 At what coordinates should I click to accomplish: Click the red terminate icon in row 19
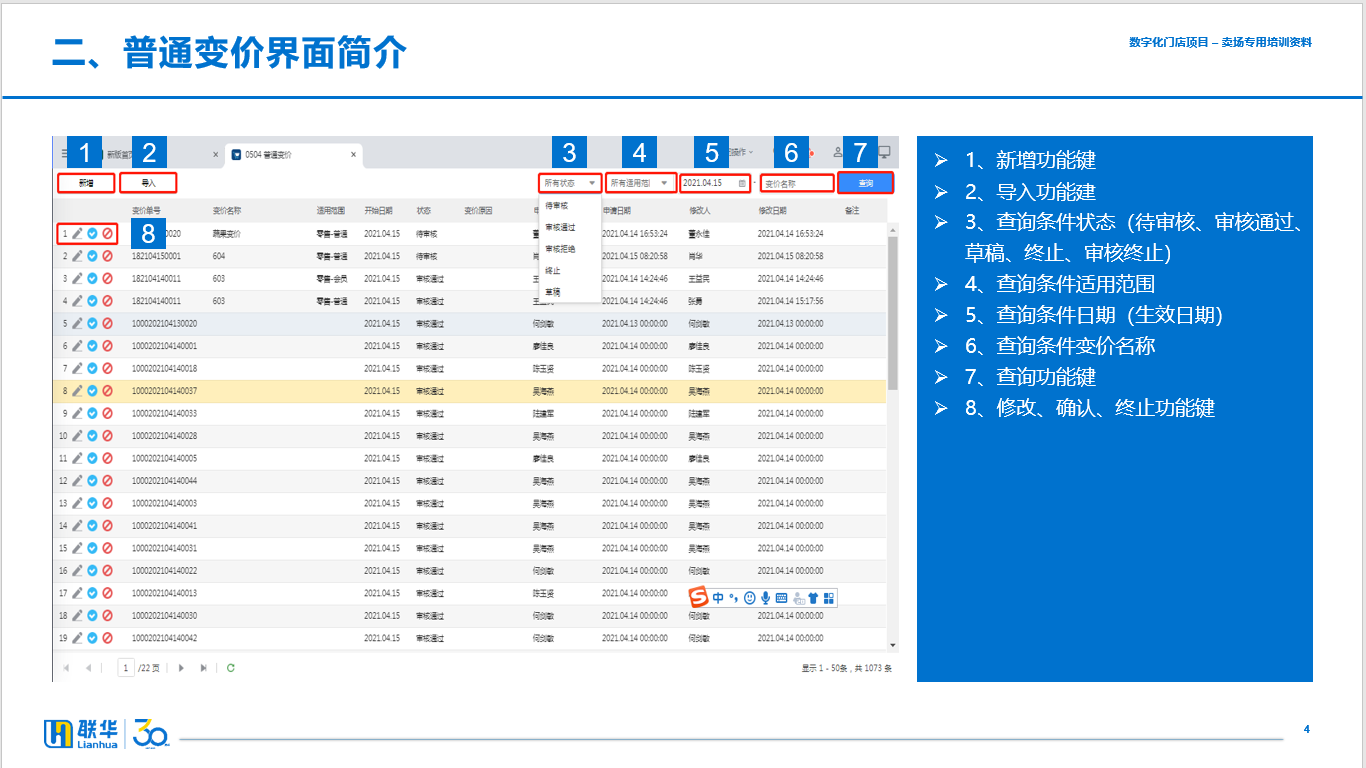(x=107, y=638)
